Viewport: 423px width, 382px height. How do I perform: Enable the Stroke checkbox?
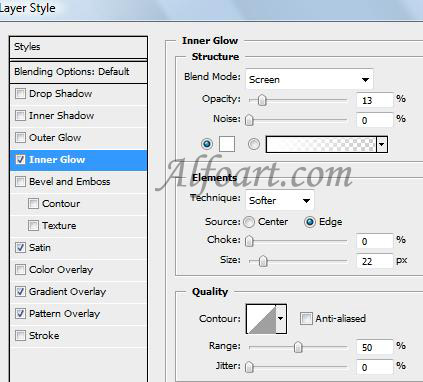20,336
